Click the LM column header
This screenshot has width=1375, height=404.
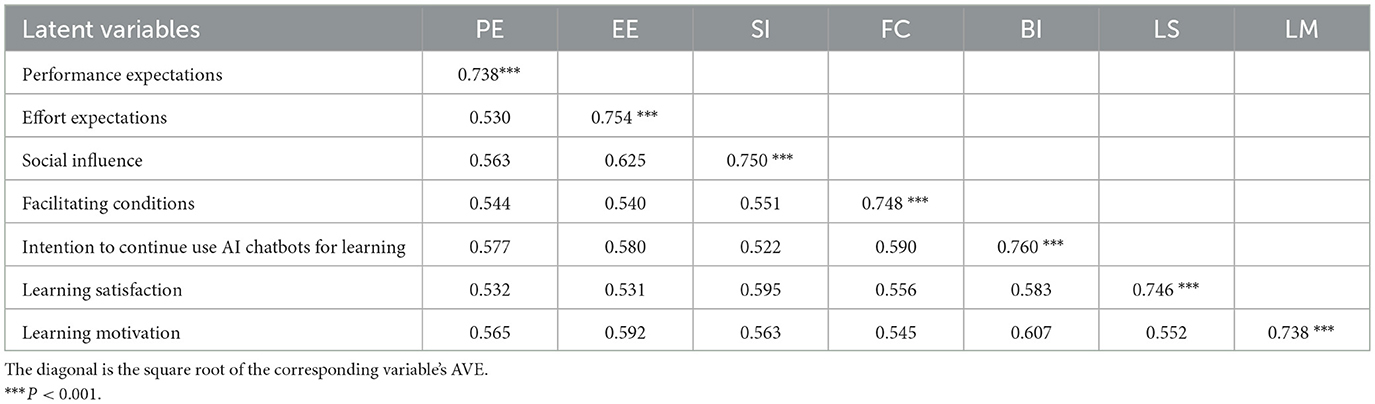(x=1302, y=30)
